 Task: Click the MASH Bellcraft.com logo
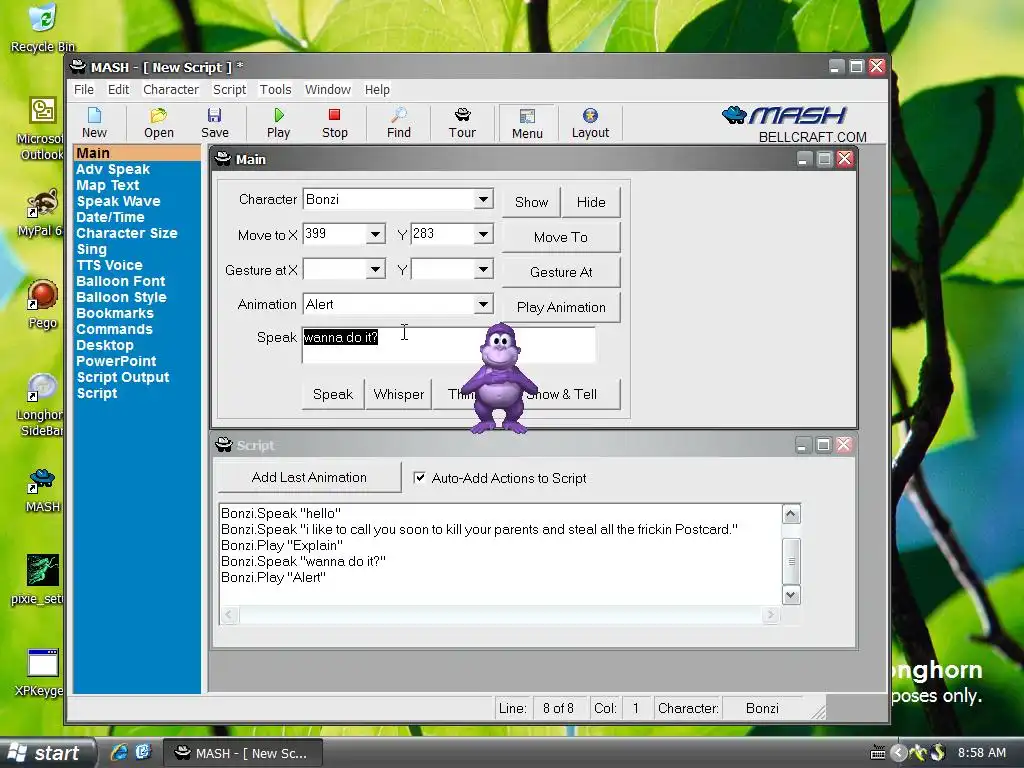point(795,124)
